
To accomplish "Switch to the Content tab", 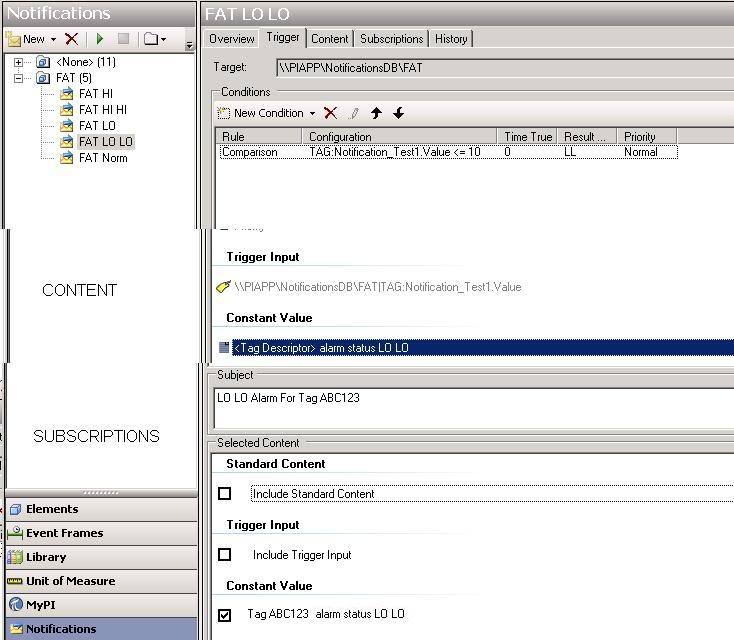I will coord(330,39).
